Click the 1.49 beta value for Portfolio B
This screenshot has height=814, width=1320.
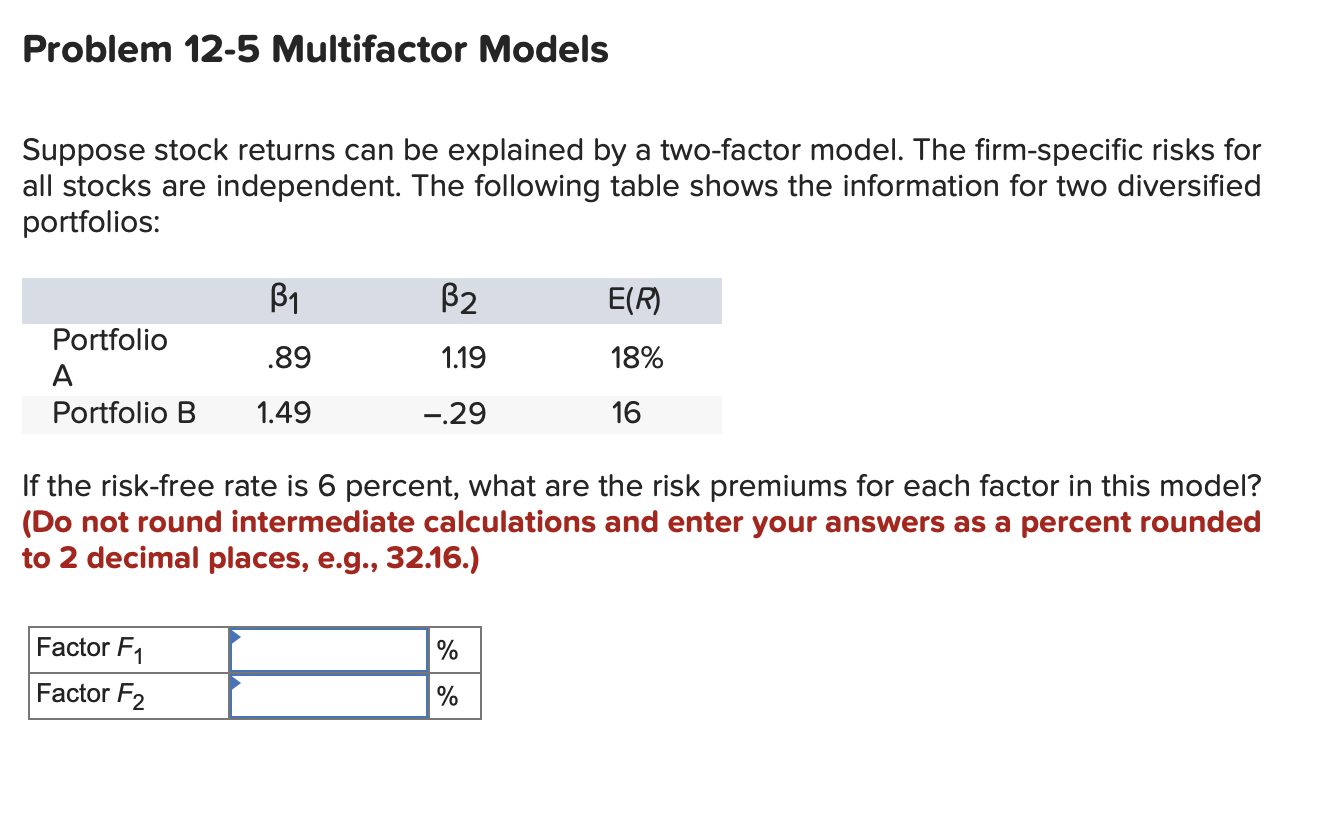coord(283,412)
